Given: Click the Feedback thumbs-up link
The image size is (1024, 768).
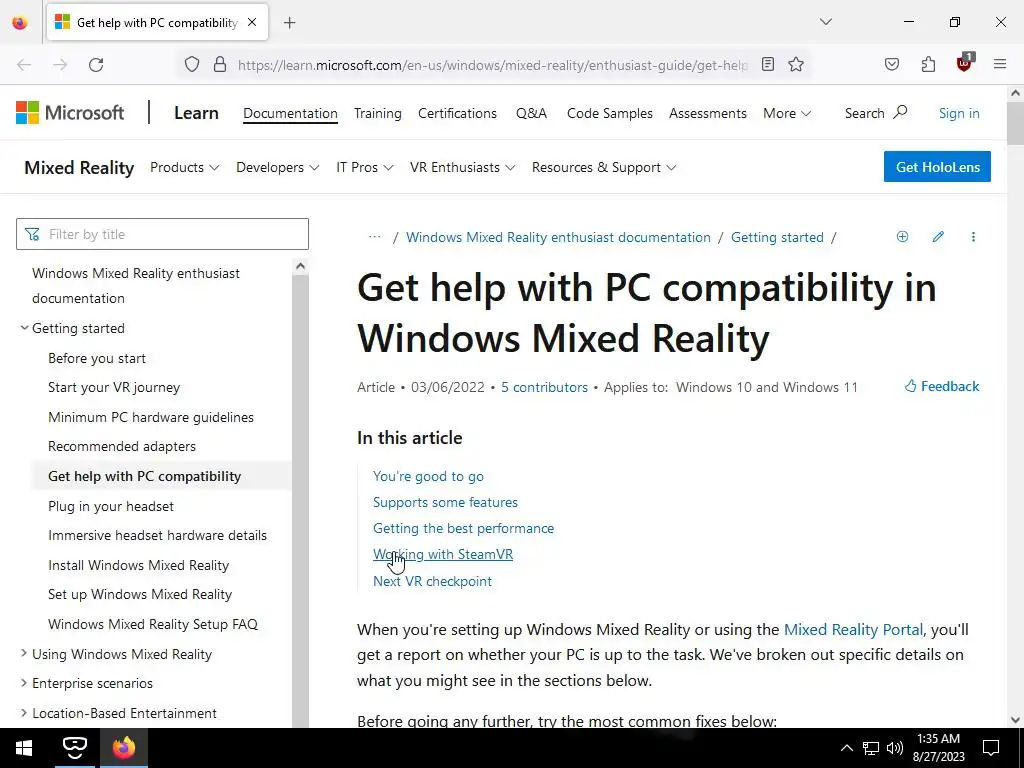Looking at the screenshot, I should (x=942, y=386).
